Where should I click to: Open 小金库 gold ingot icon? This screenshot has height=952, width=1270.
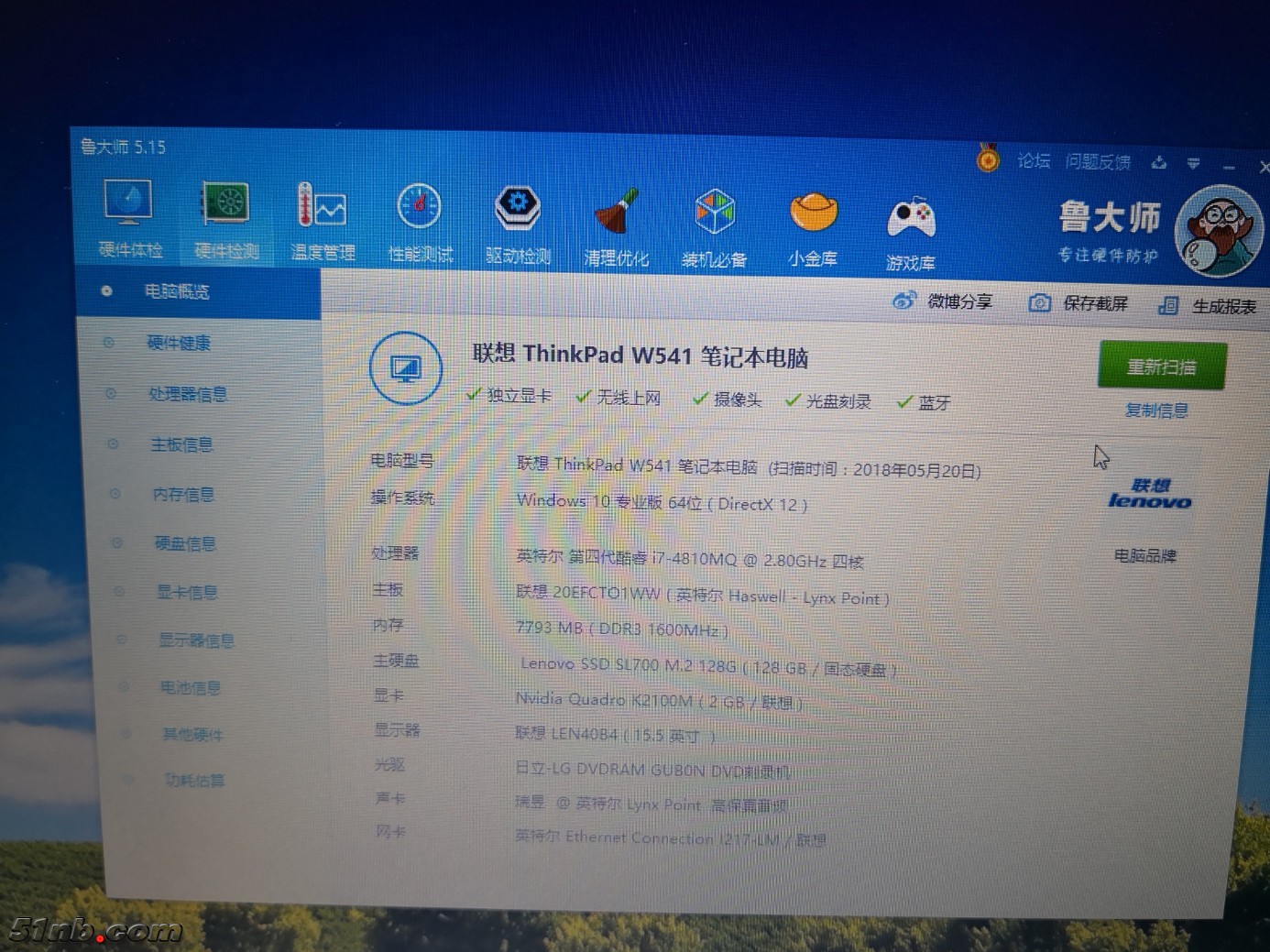coord(813,230)
